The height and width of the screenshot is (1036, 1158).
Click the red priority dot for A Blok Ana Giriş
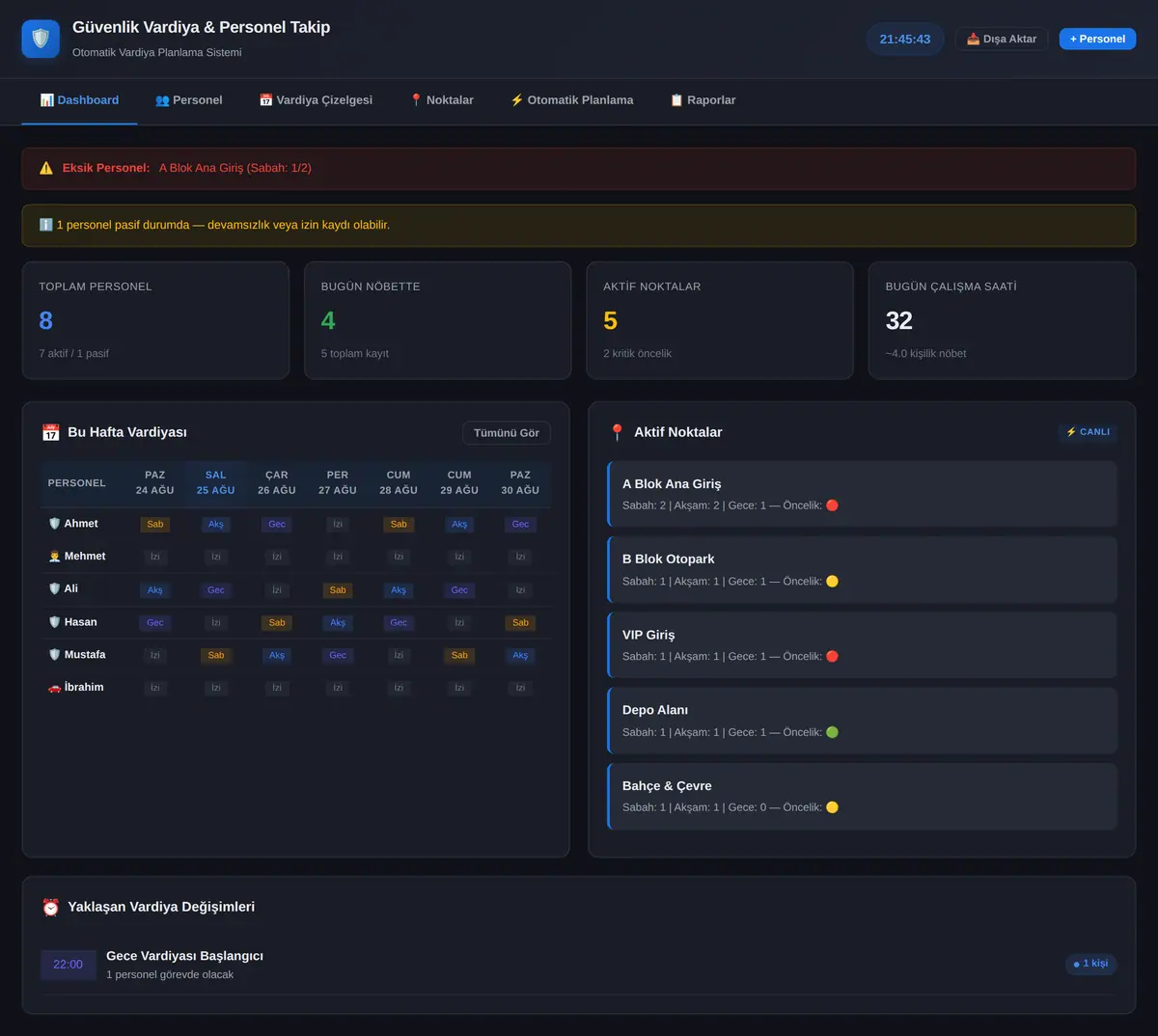click(832, 505)
